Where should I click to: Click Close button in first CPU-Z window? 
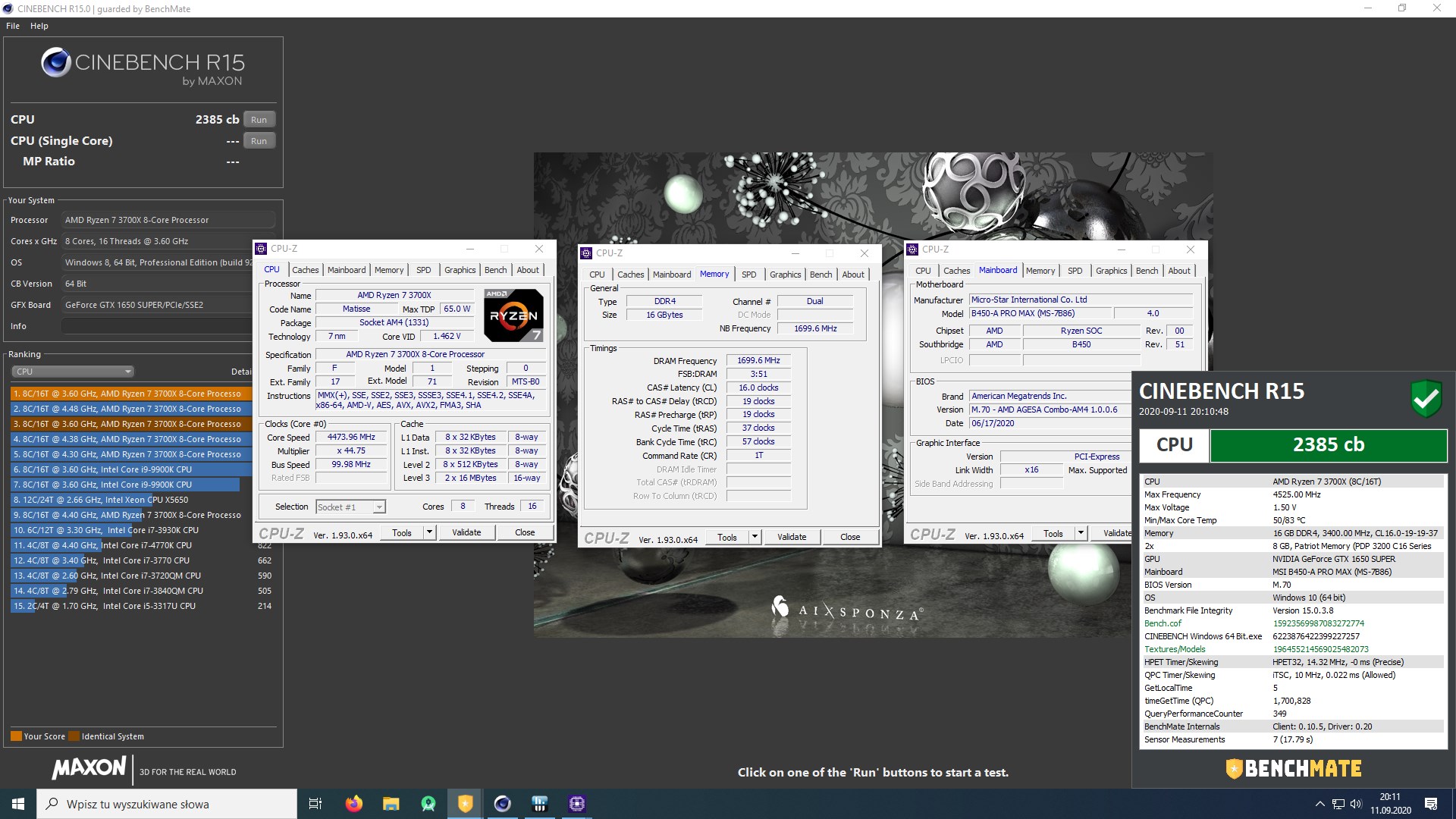(525, 532)
